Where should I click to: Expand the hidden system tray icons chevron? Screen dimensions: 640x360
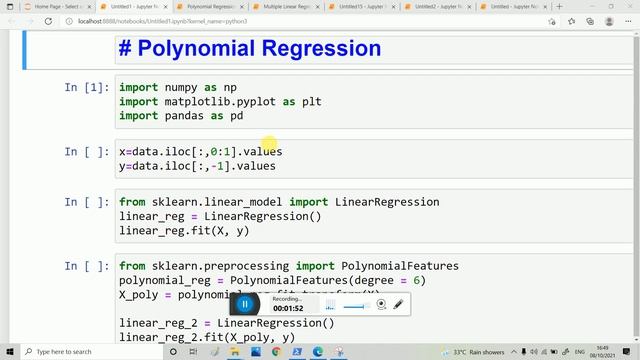coord(513,352)
